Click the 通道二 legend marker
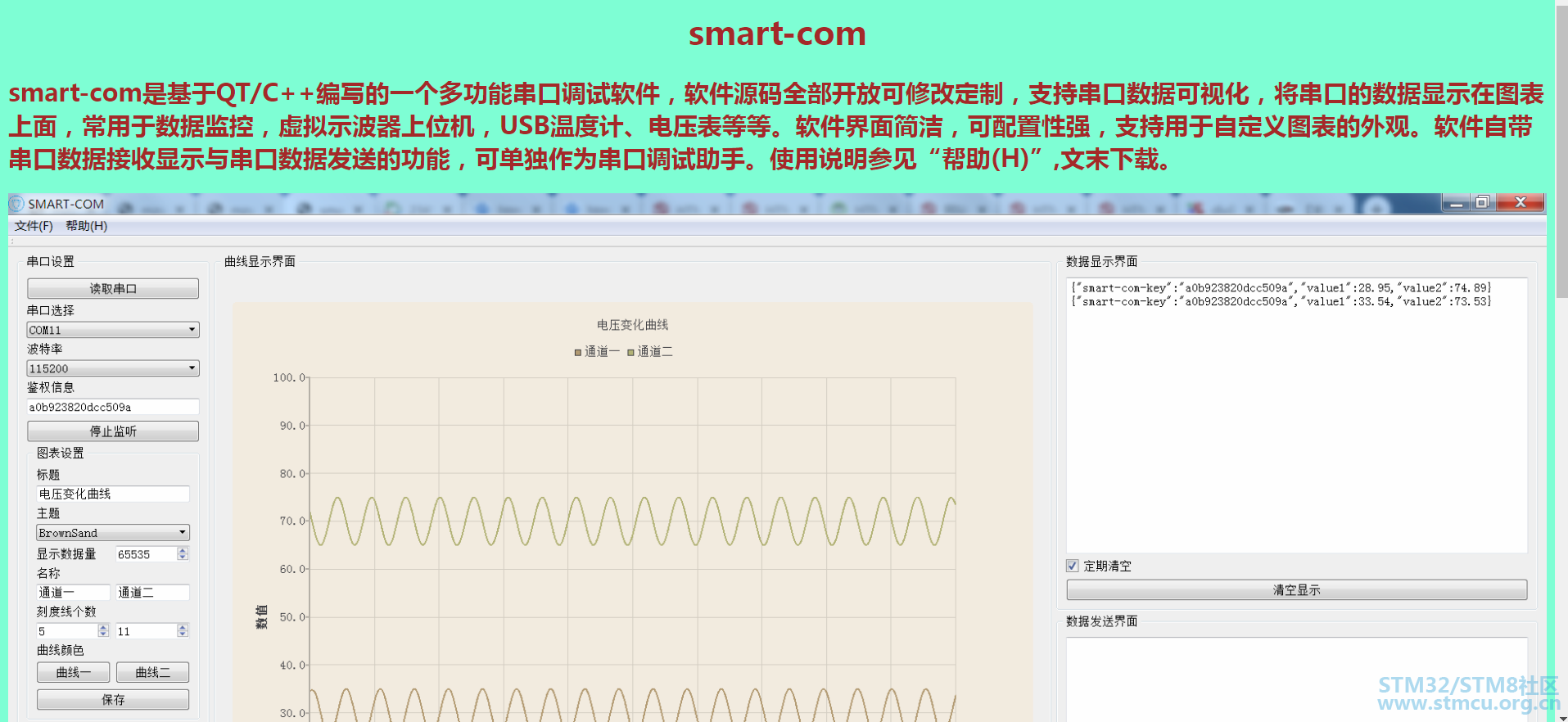 click(631, 352)
